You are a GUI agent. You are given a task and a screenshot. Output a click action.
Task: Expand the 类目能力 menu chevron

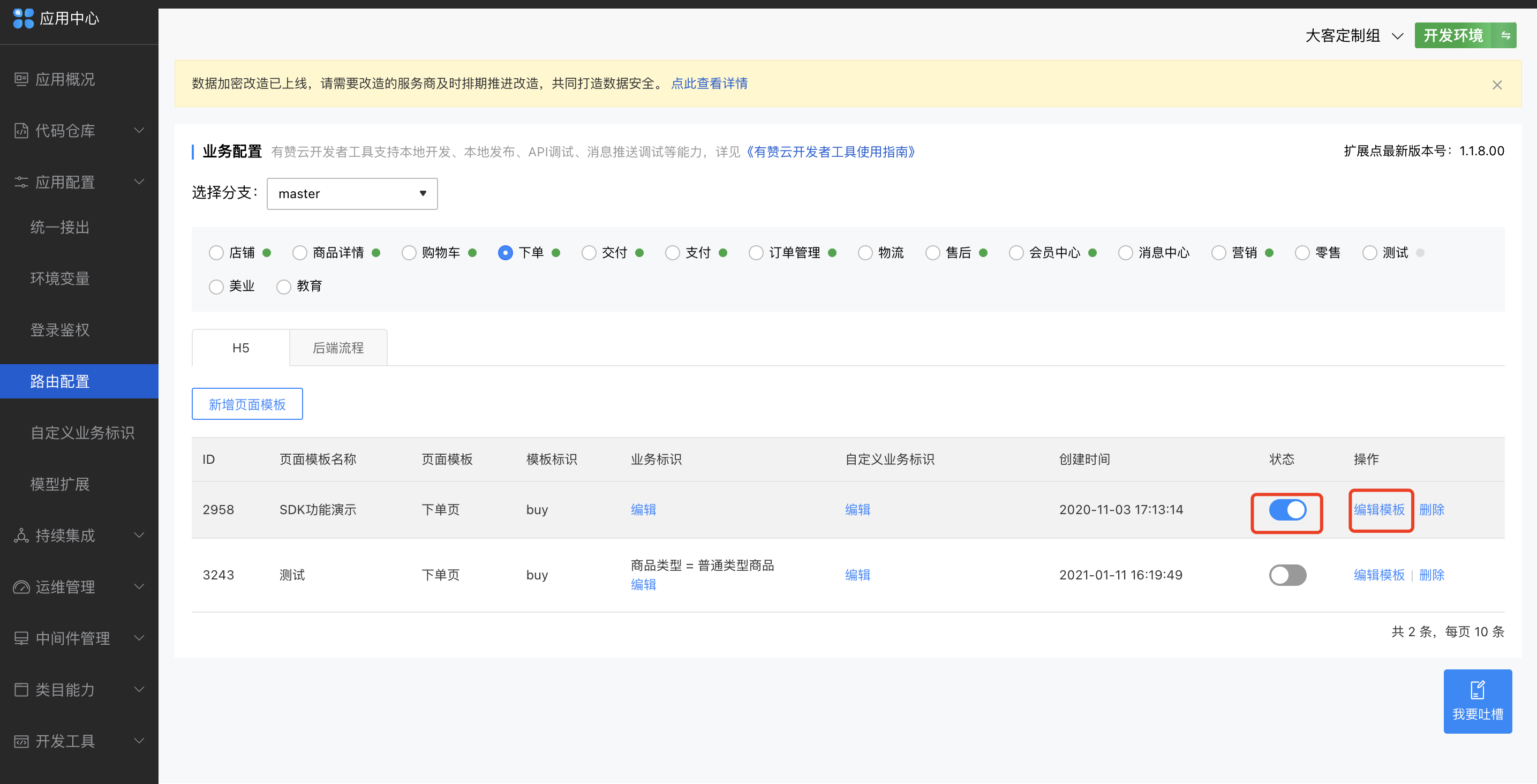[139, 690]
